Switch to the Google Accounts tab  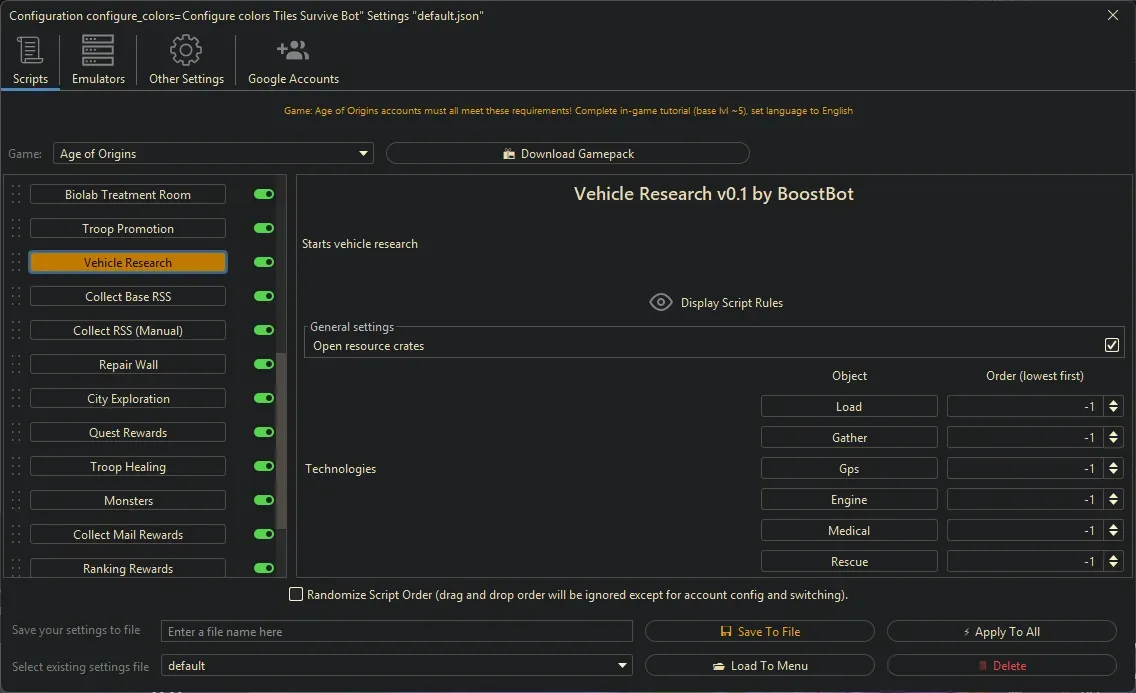point(292,60)
